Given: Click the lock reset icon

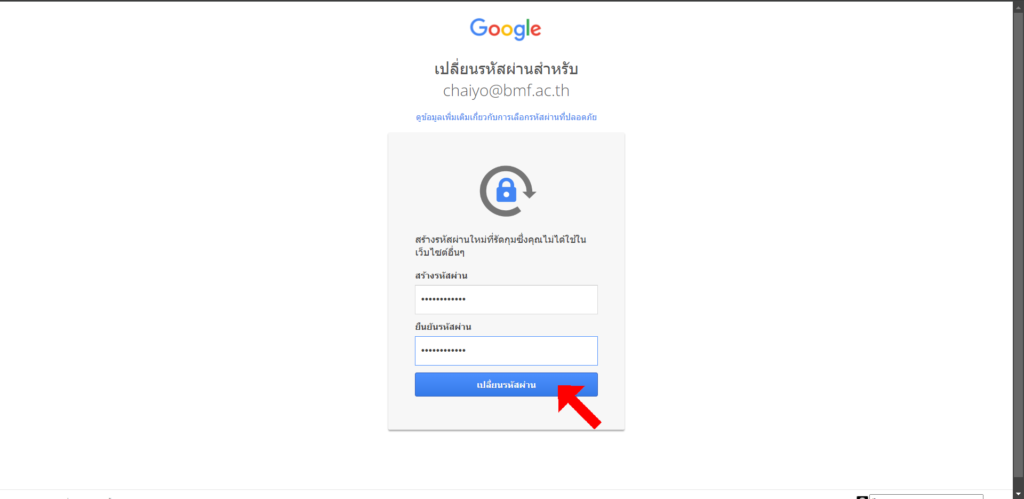Looking at the screenshot, I should [x=507, y=191].
